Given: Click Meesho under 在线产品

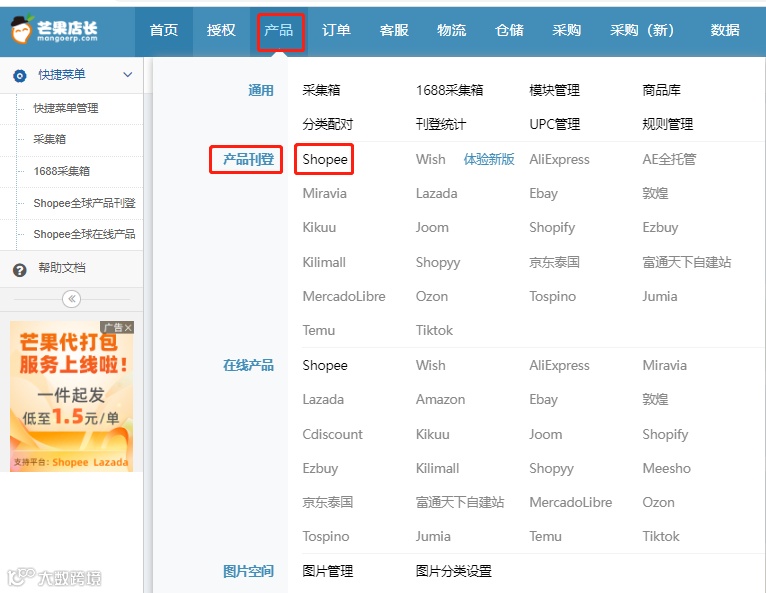Looking at the screenshot, I should [x=666, y=468].
